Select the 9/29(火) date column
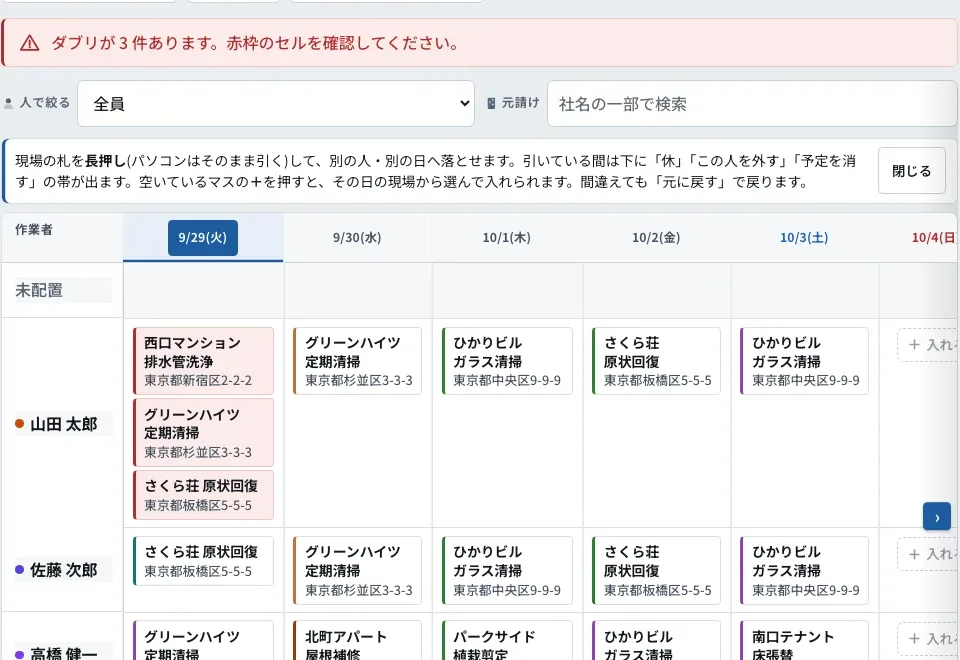This screenshot has height=660, width=960. (203, 238)
